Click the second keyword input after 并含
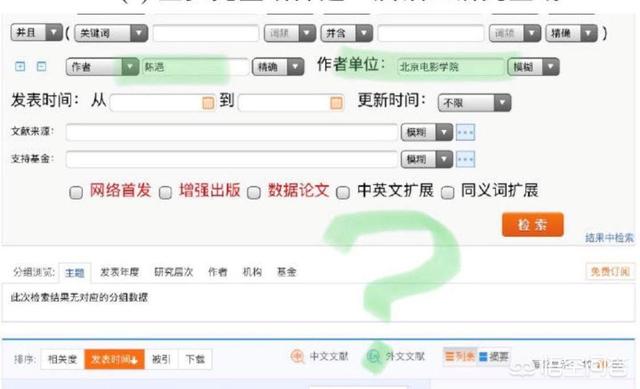Viewport: 640px width, 389px height. [431, 33]
